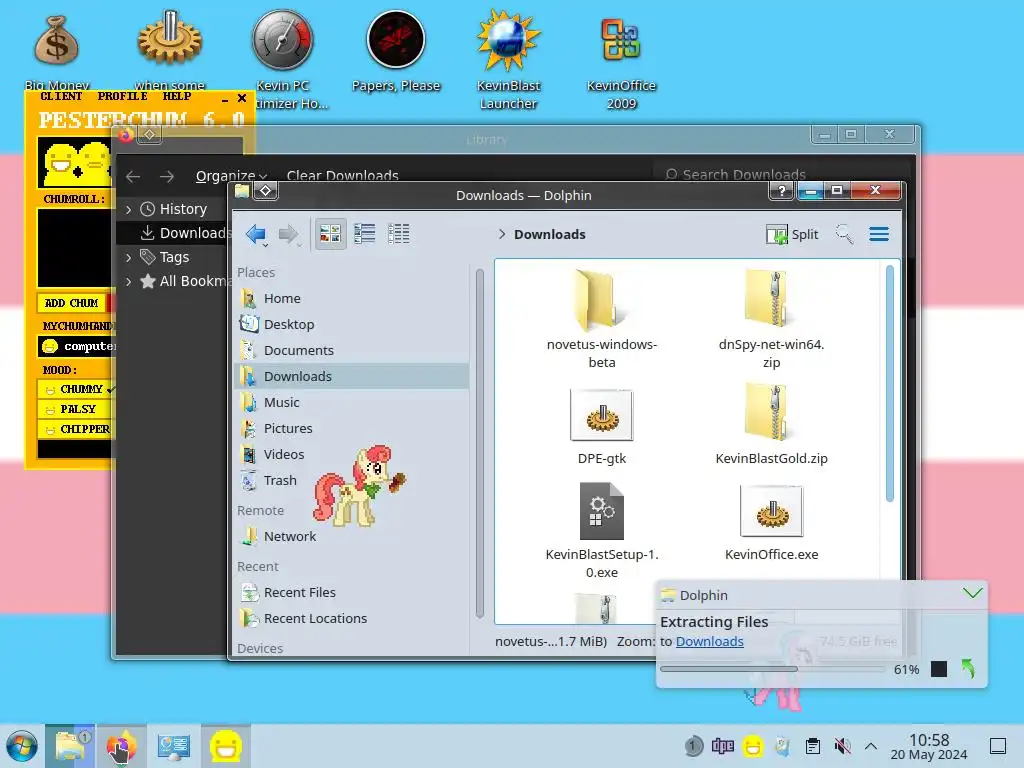Select Home in Places panel
The height and width of the screenshot is (768, 1024).
[x=351, y=298]
